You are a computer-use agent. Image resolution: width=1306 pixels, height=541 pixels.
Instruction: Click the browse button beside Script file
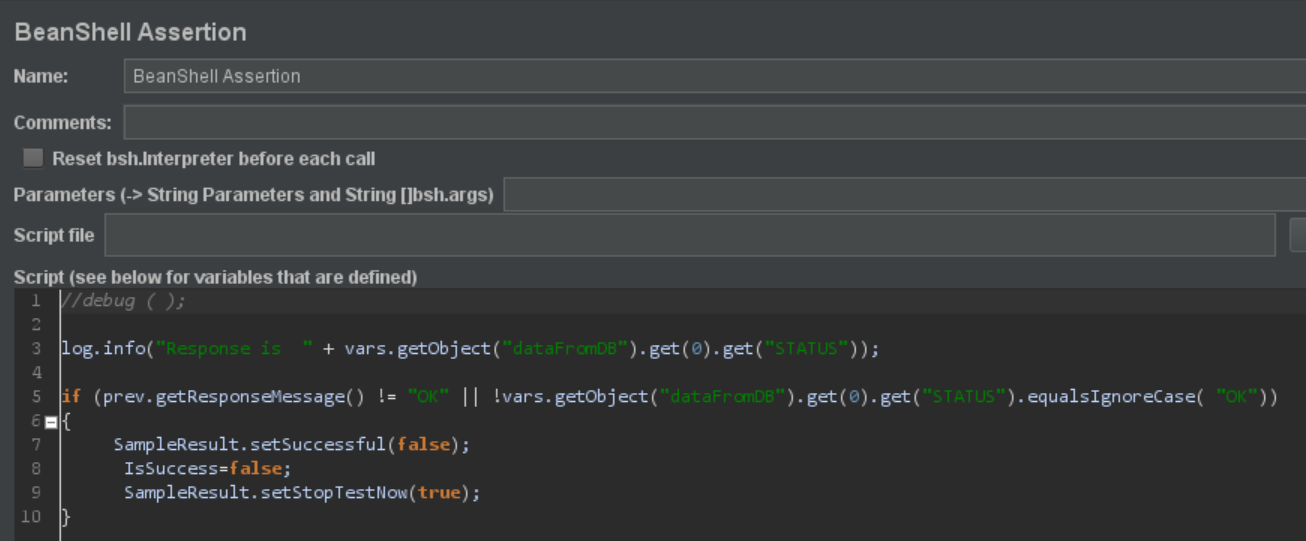[1298, 235]
